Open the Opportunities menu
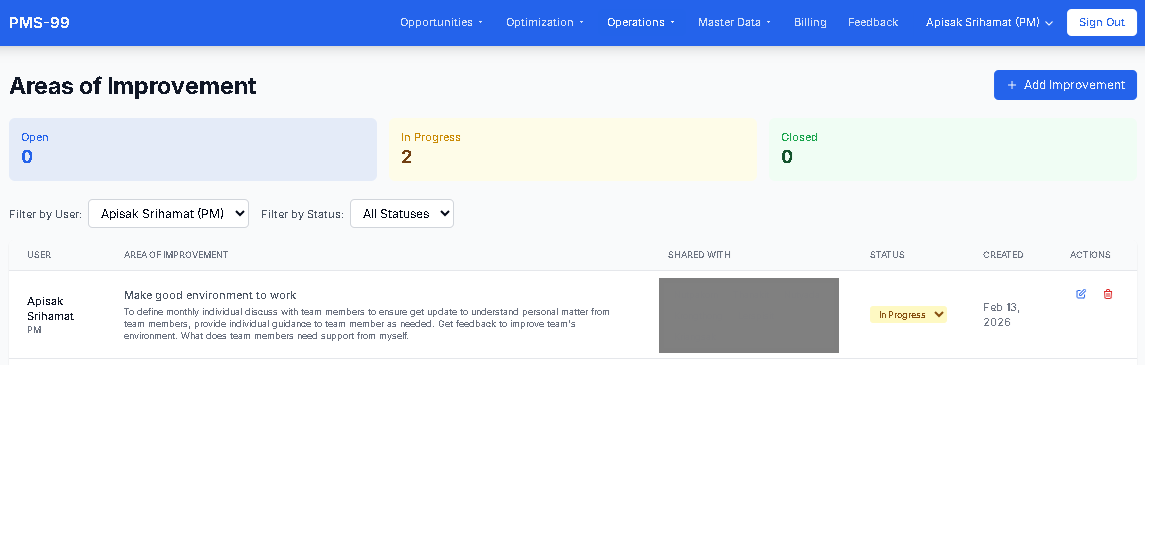Screen dimensions: 1159x542 441,22
